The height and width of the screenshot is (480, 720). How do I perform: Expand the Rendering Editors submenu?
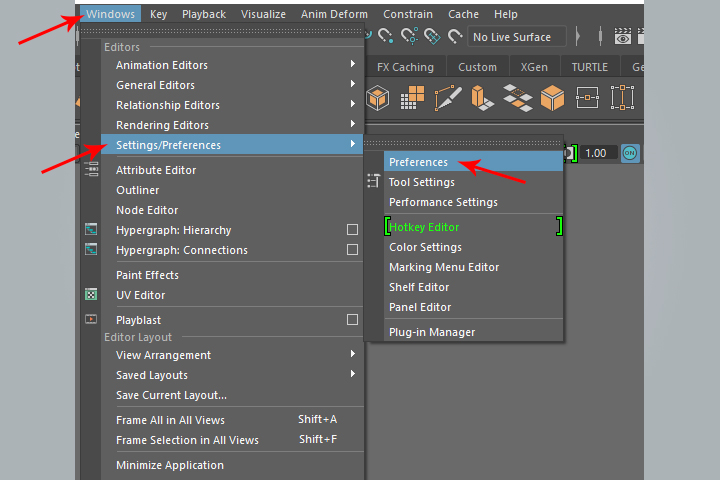click(x=352, y=125)
